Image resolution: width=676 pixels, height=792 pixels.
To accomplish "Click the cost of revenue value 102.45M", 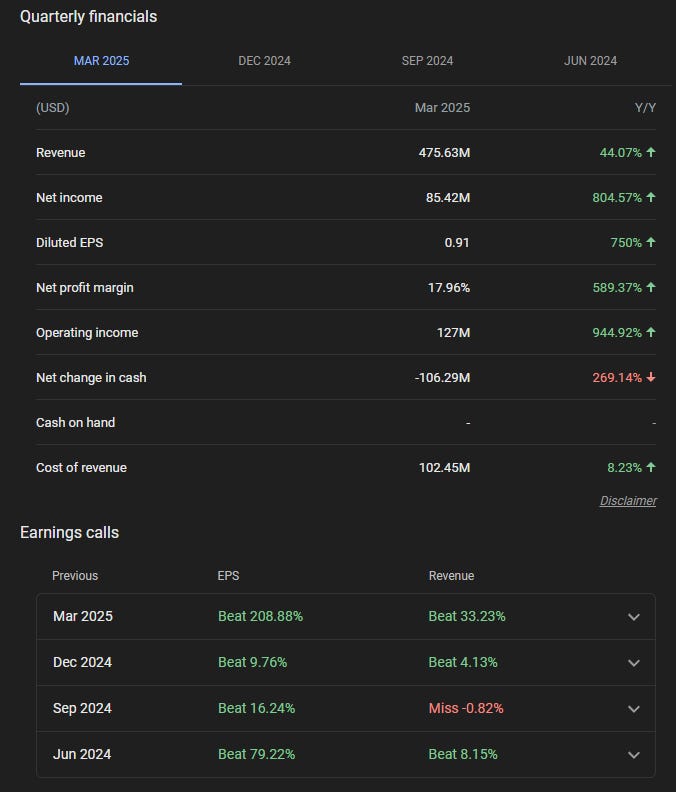I will [x=445, y=467].
